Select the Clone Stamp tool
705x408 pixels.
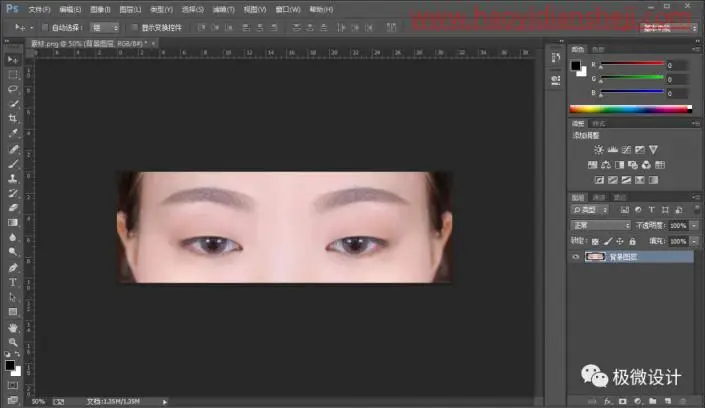tap(13, 179)
